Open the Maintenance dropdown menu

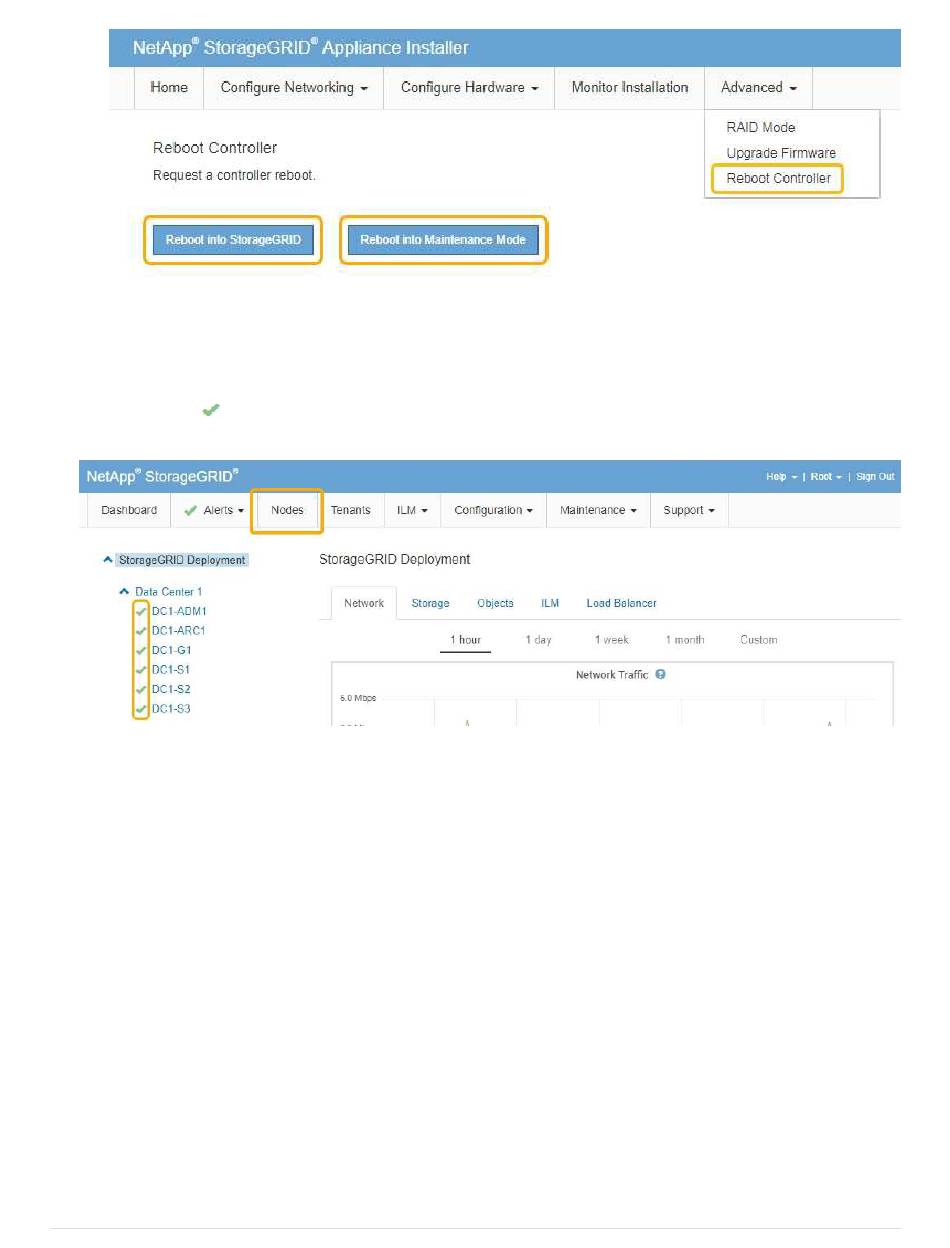click(598, 510)
